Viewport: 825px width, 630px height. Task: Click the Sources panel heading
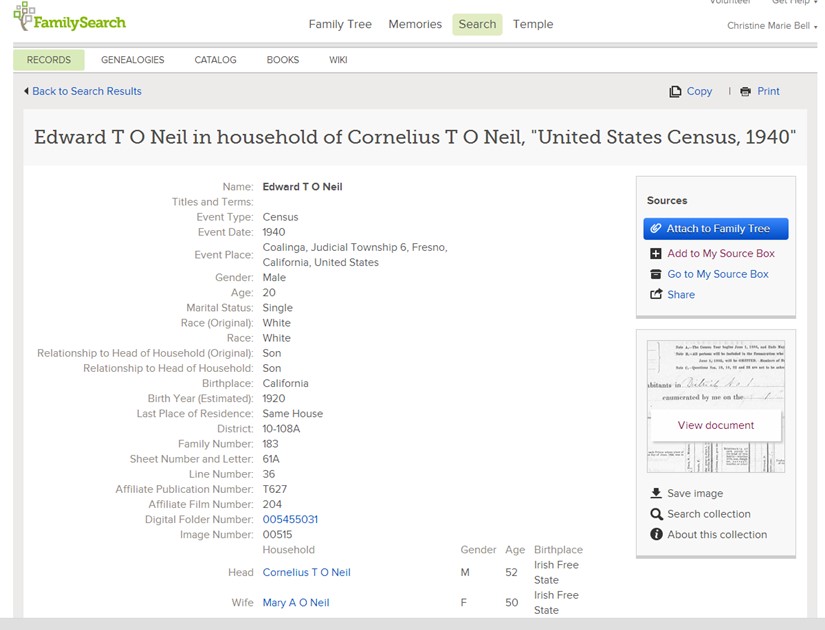point(667,201)
